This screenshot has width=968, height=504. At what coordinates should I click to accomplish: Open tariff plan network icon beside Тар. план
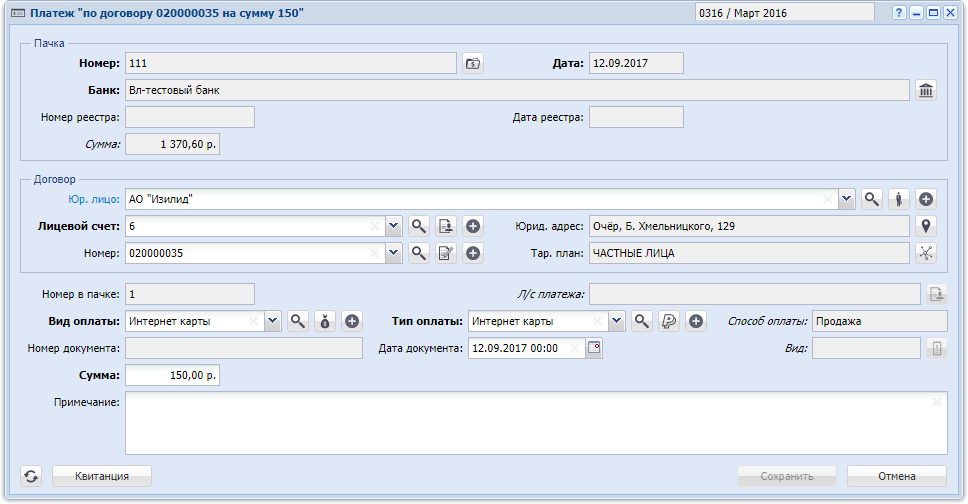coord(926,254)
